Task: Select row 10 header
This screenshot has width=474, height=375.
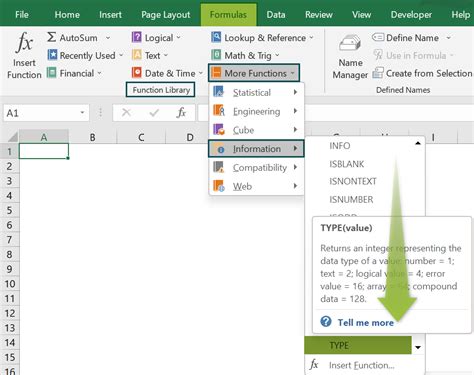Action: 9,284
